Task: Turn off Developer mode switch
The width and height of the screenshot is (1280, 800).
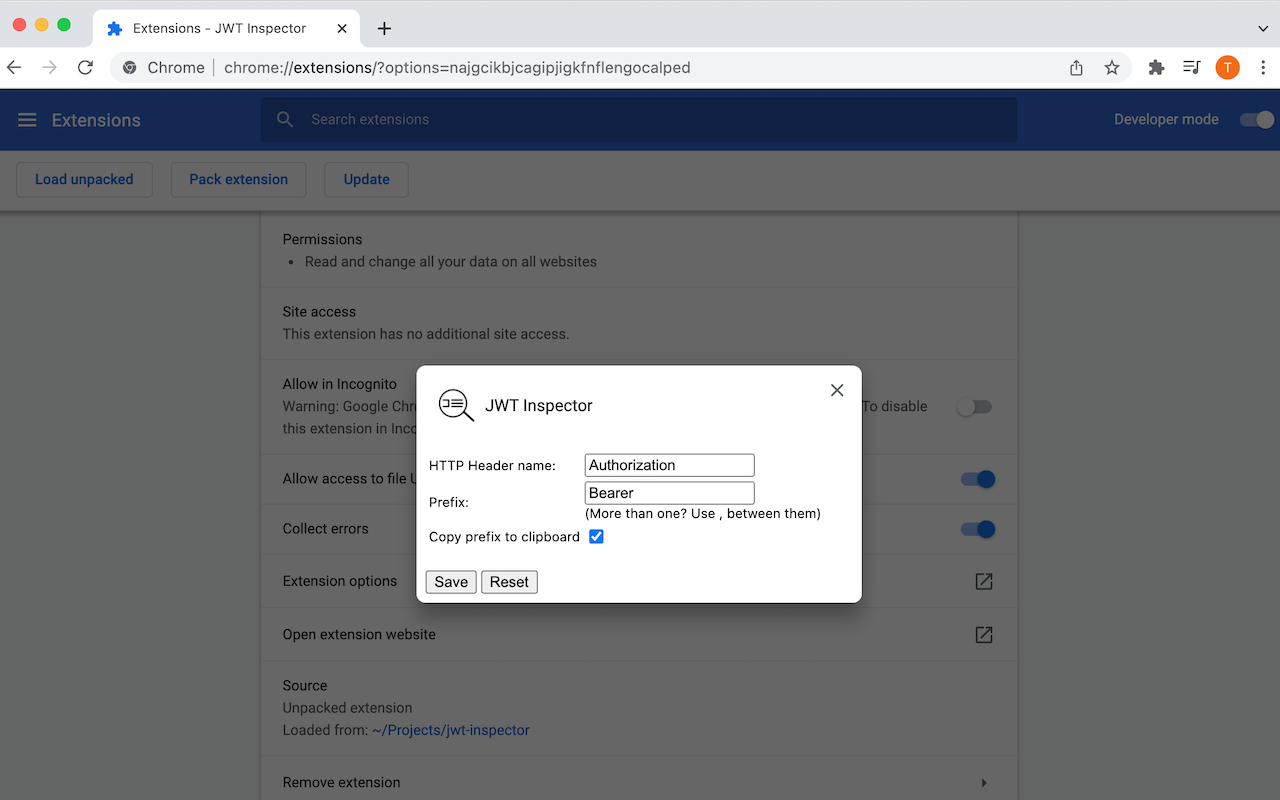Action: click(1257, 120)
